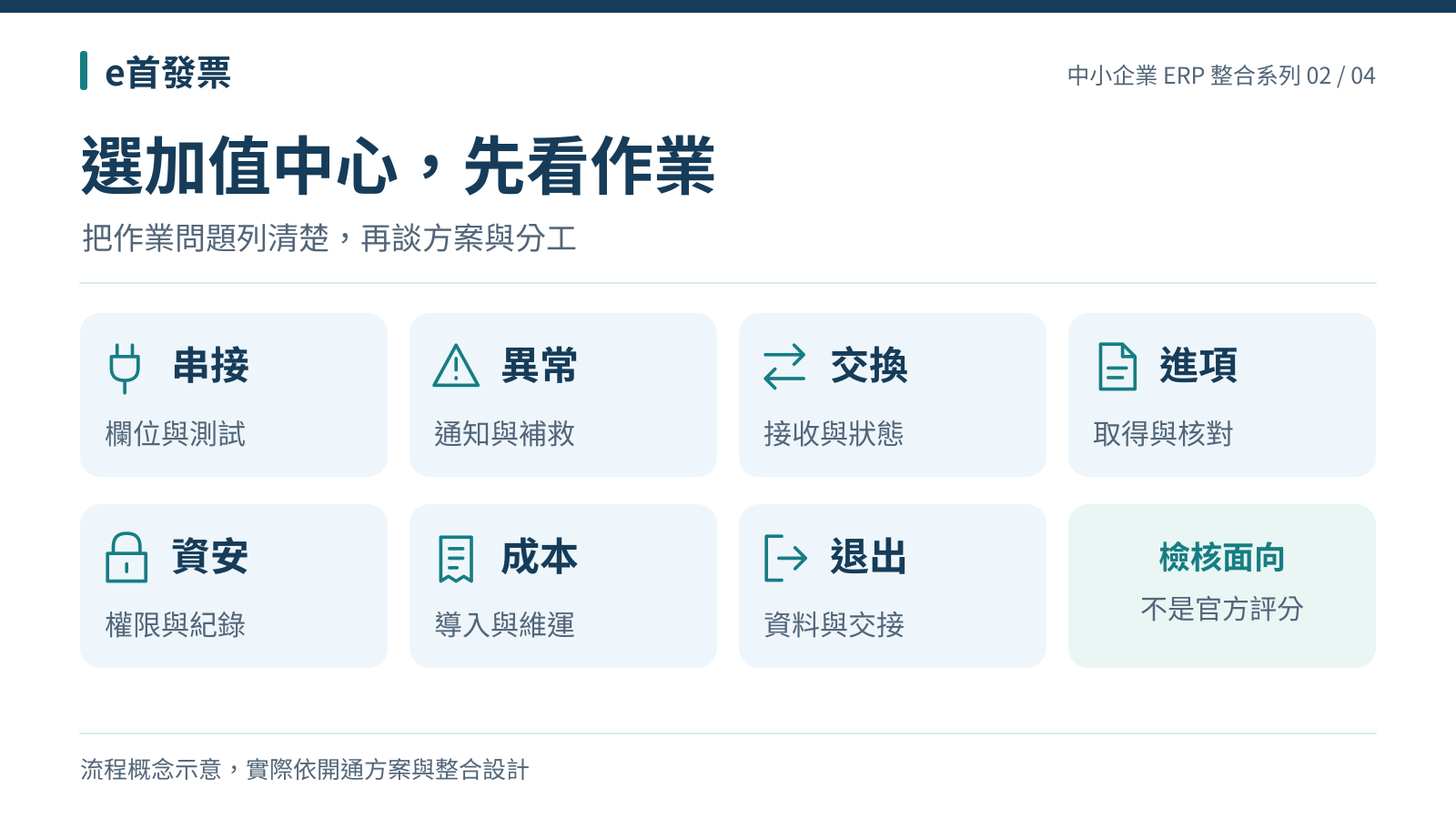Click the swap arrows icon beside 交換
The height and width of the screenshot is (819, 1456).
click(784, 366)
